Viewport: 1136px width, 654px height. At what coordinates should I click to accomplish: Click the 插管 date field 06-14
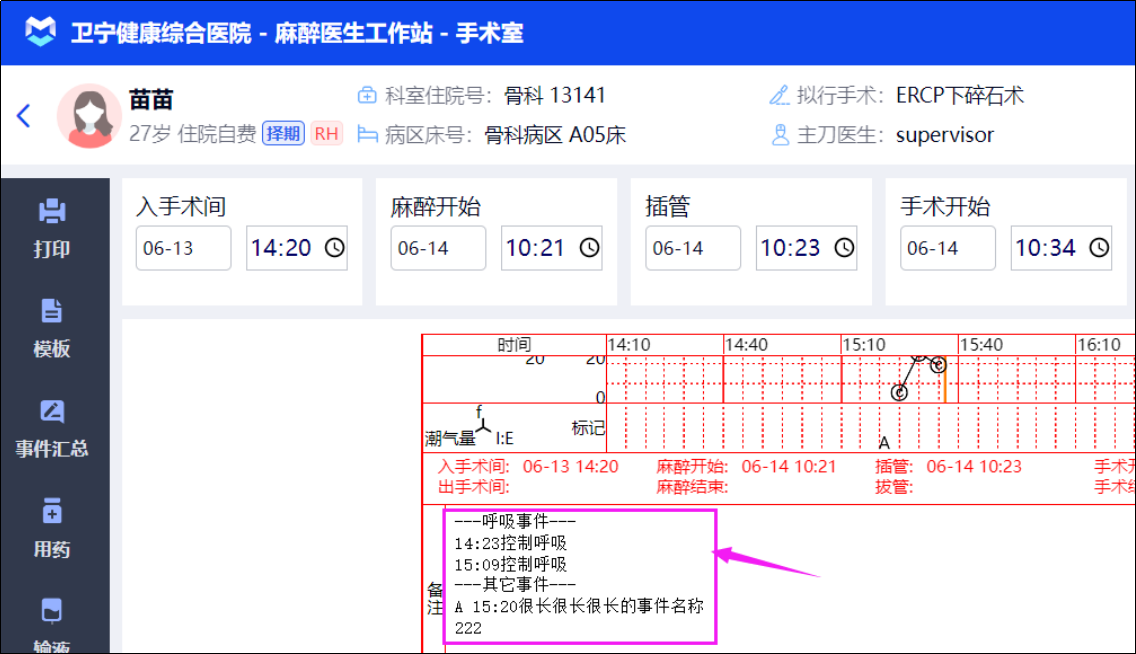[693, 248]
